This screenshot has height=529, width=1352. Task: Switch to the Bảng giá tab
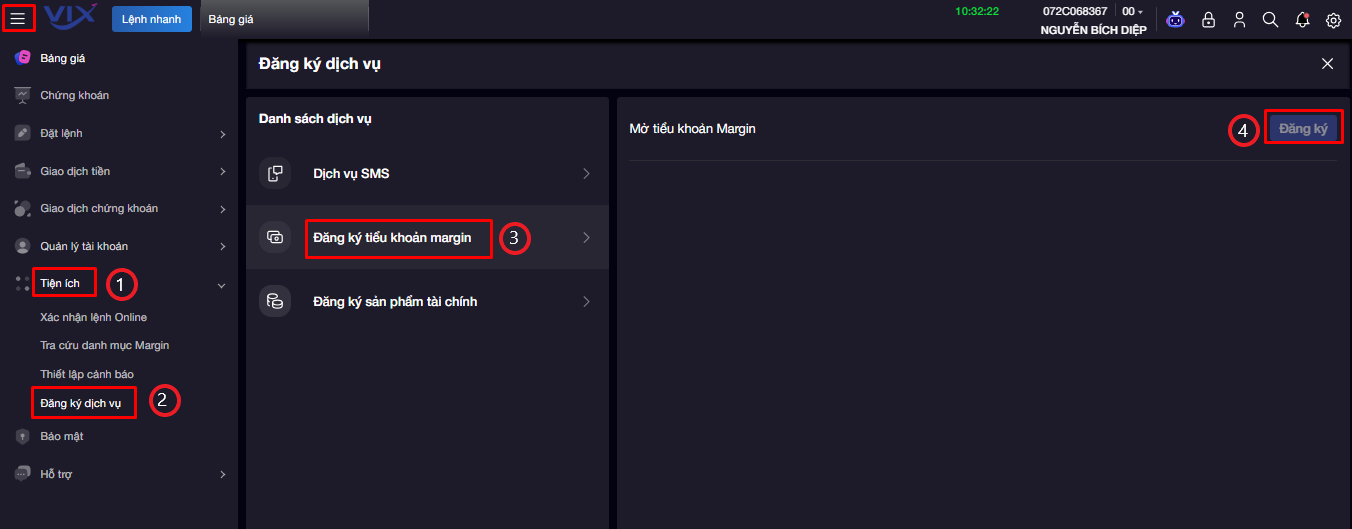pos(285,20)
